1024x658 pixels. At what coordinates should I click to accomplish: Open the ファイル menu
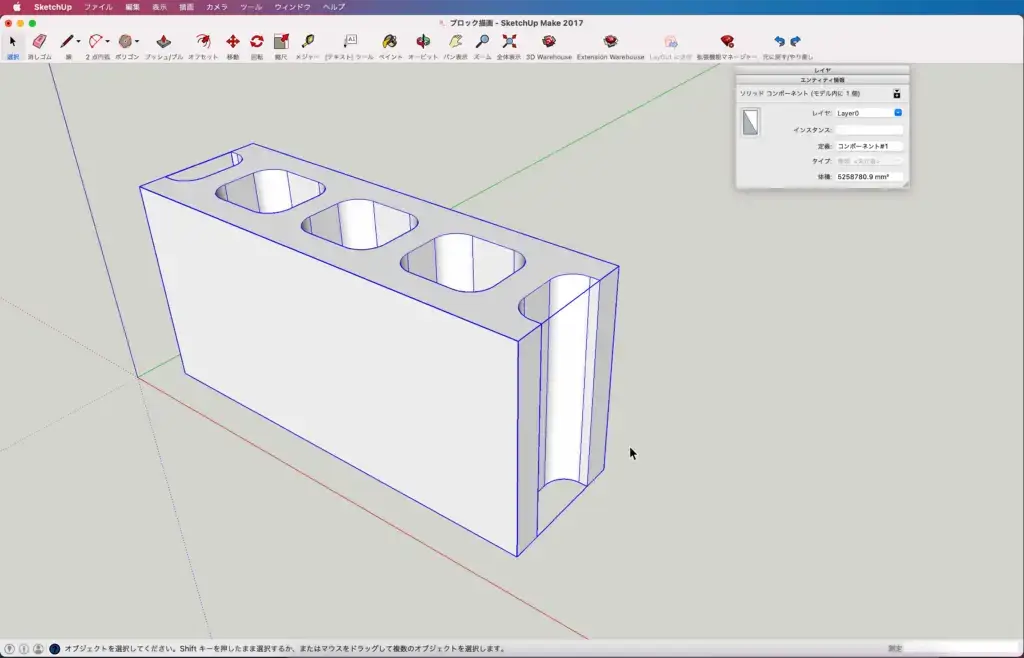pyautogui.click(x=98, y=7)
